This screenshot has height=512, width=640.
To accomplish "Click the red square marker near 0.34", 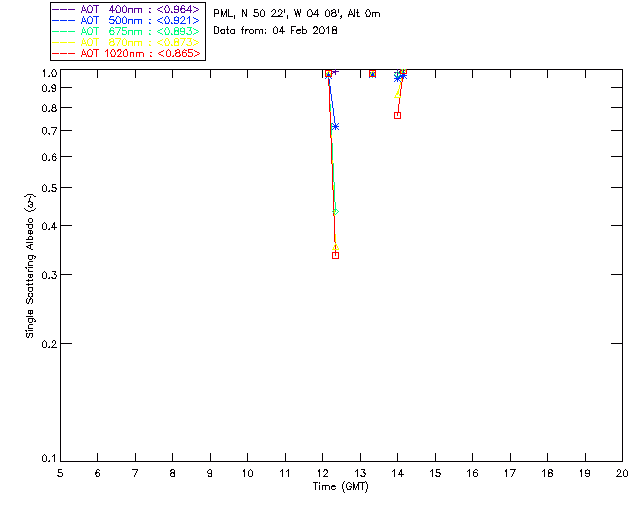I will click(x=335, y=255).
